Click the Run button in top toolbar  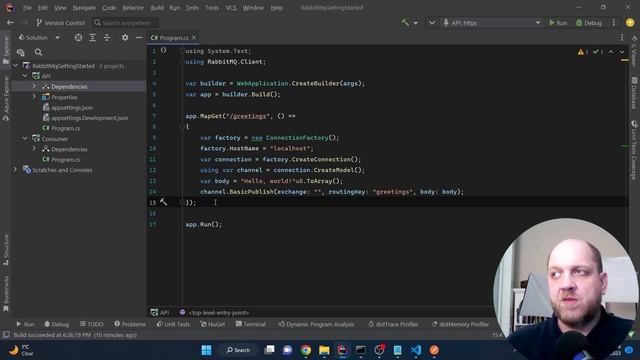(x=558, y=23)
